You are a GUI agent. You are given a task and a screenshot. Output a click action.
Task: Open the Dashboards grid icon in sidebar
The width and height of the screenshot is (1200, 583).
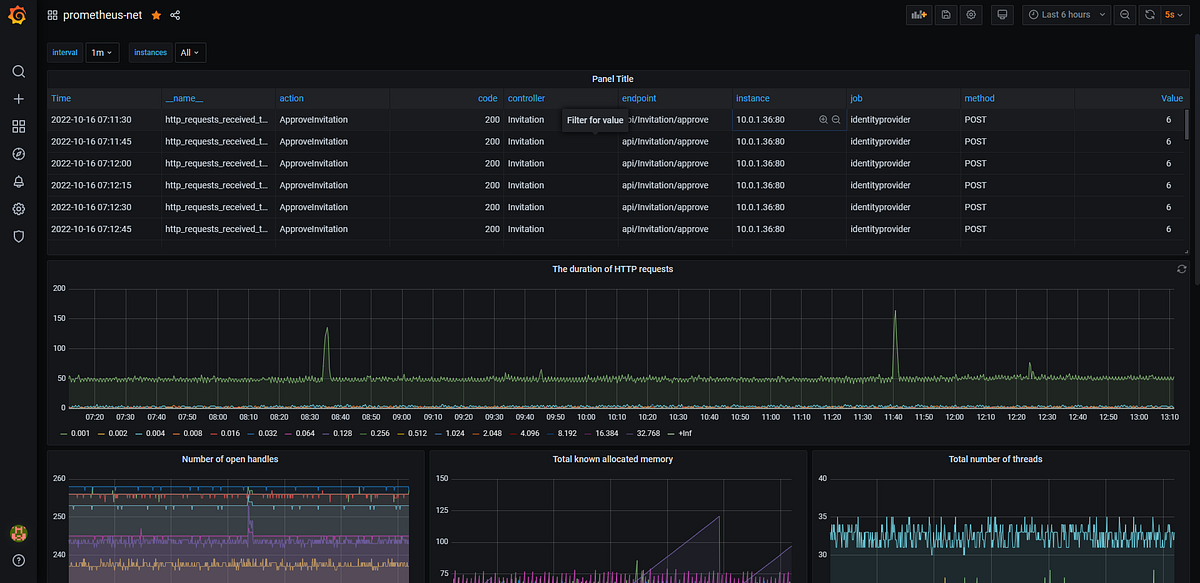click(18, 127)
